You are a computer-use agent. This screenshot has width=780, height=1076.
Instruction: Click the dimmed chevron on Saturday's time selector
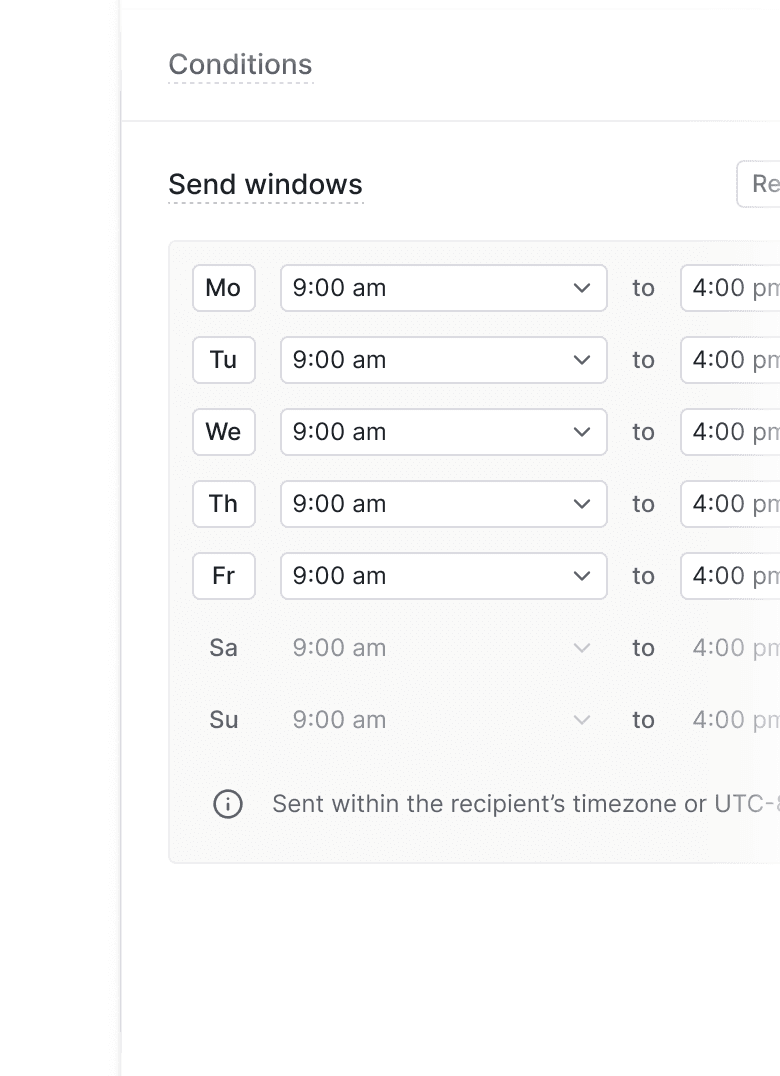click(581, 648)
